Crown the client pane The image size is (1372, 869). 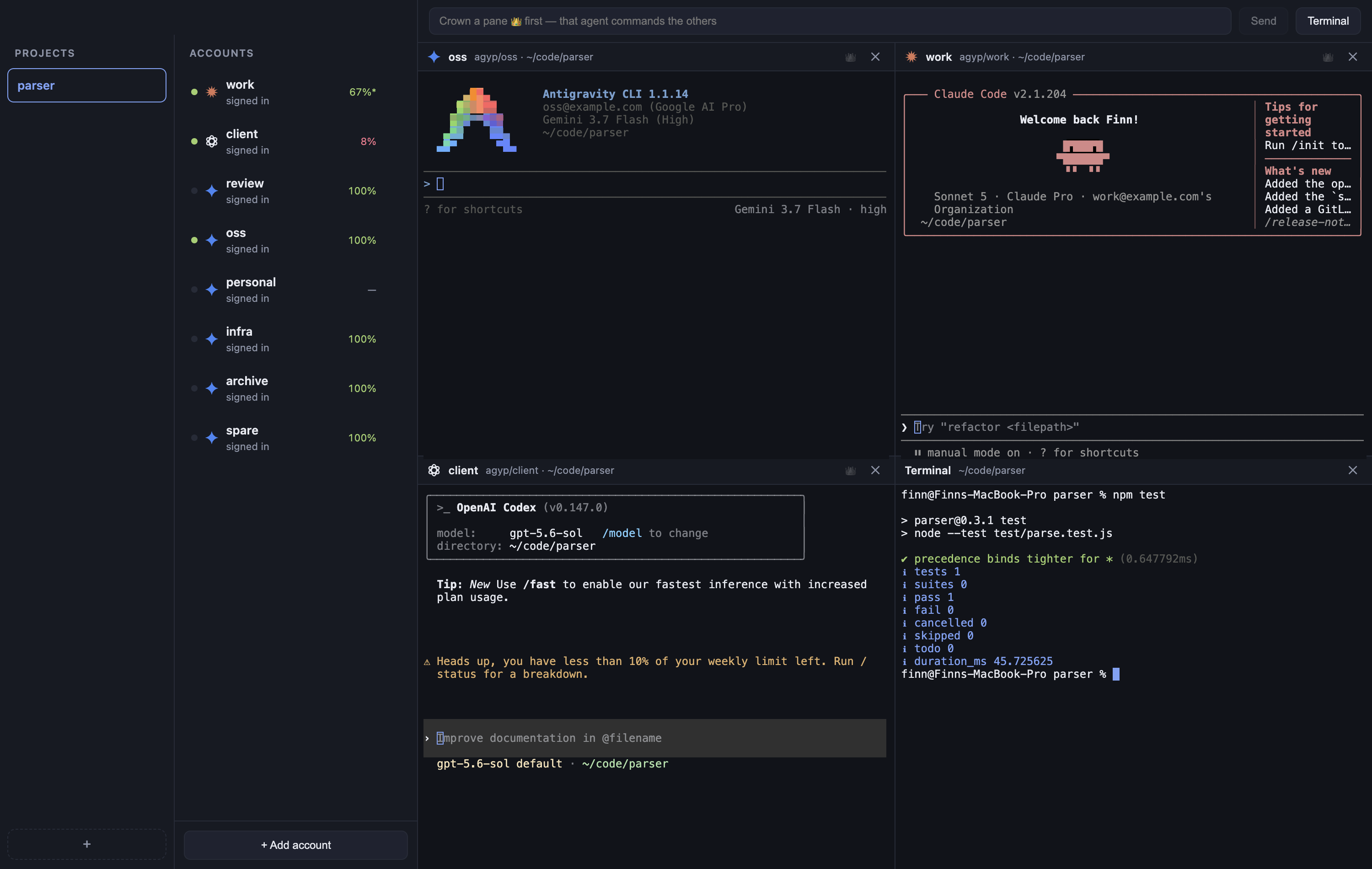pos(850,470)
